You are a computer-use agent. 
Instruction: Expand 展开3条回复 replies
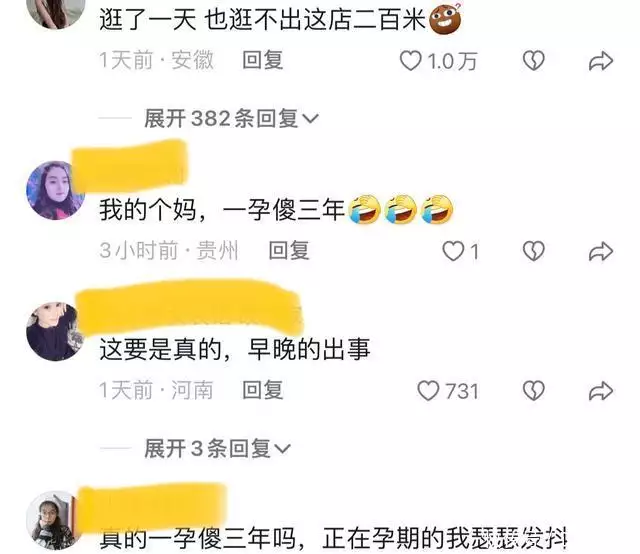click(218, 449)
